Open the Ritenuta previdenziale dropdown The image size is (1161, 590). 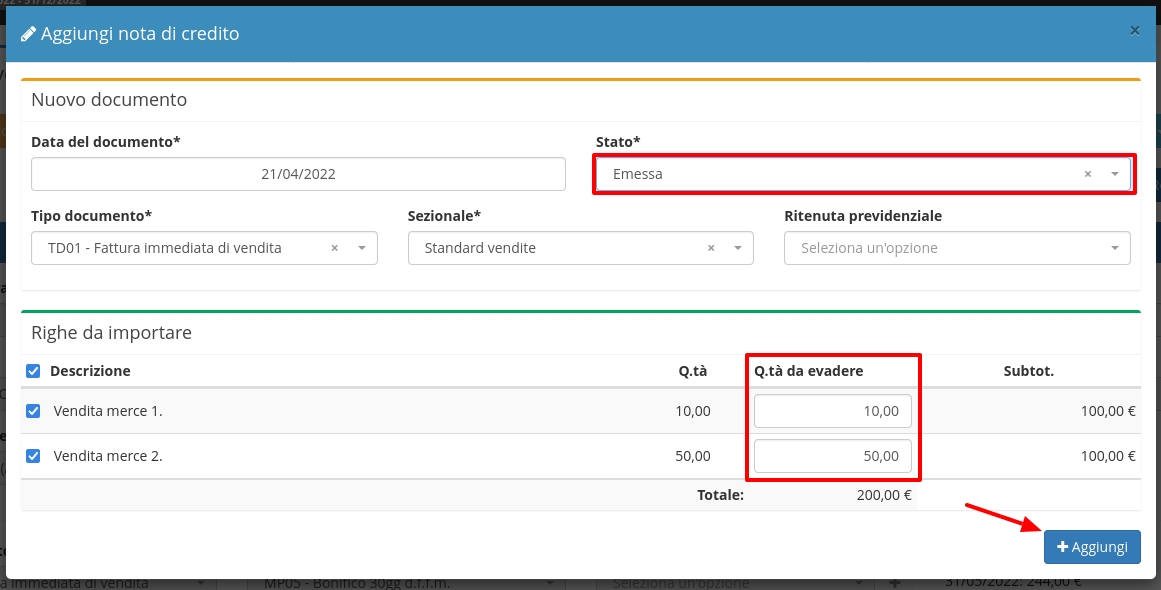coord(957,248)
